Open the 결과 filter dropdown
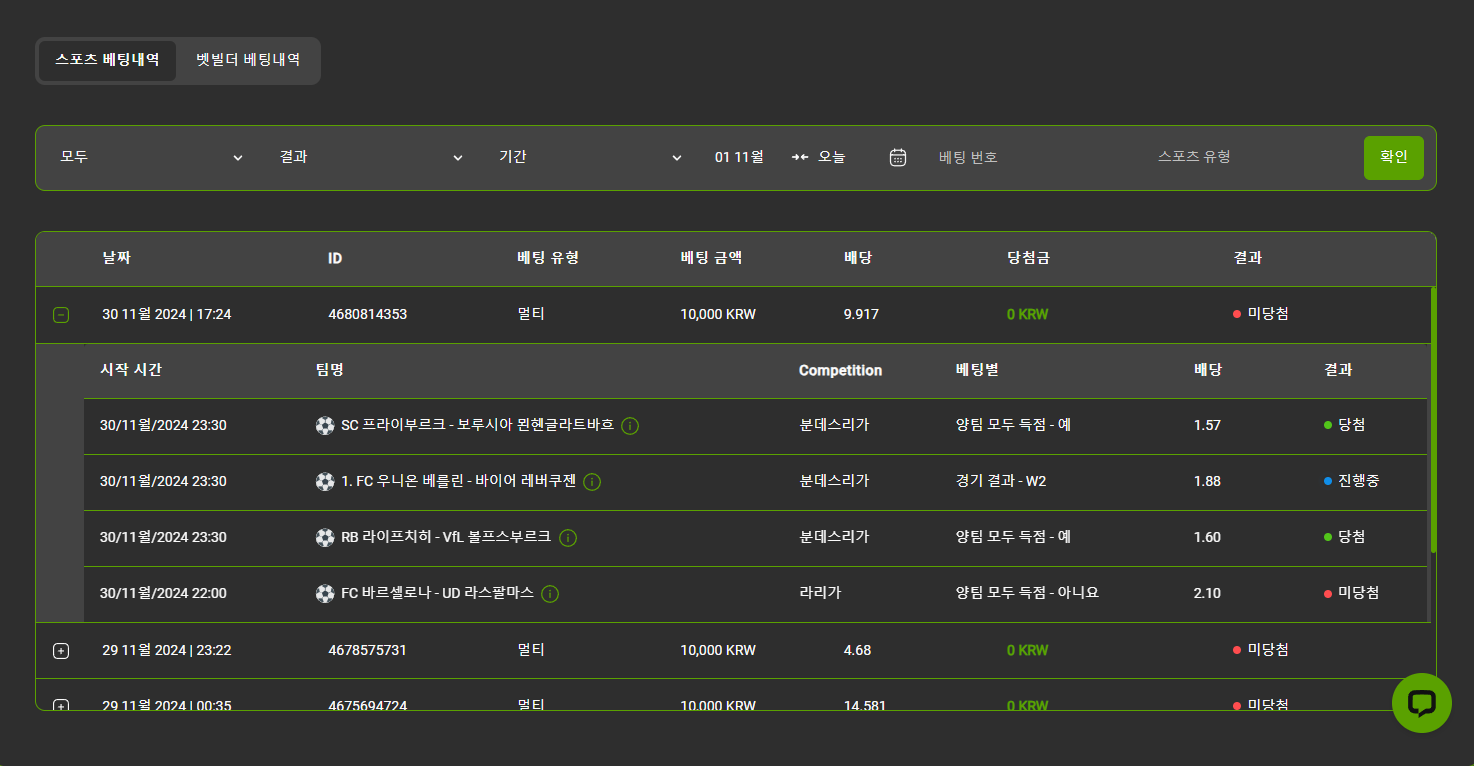Screen dimensions: 1474x766 pos(370,157)
